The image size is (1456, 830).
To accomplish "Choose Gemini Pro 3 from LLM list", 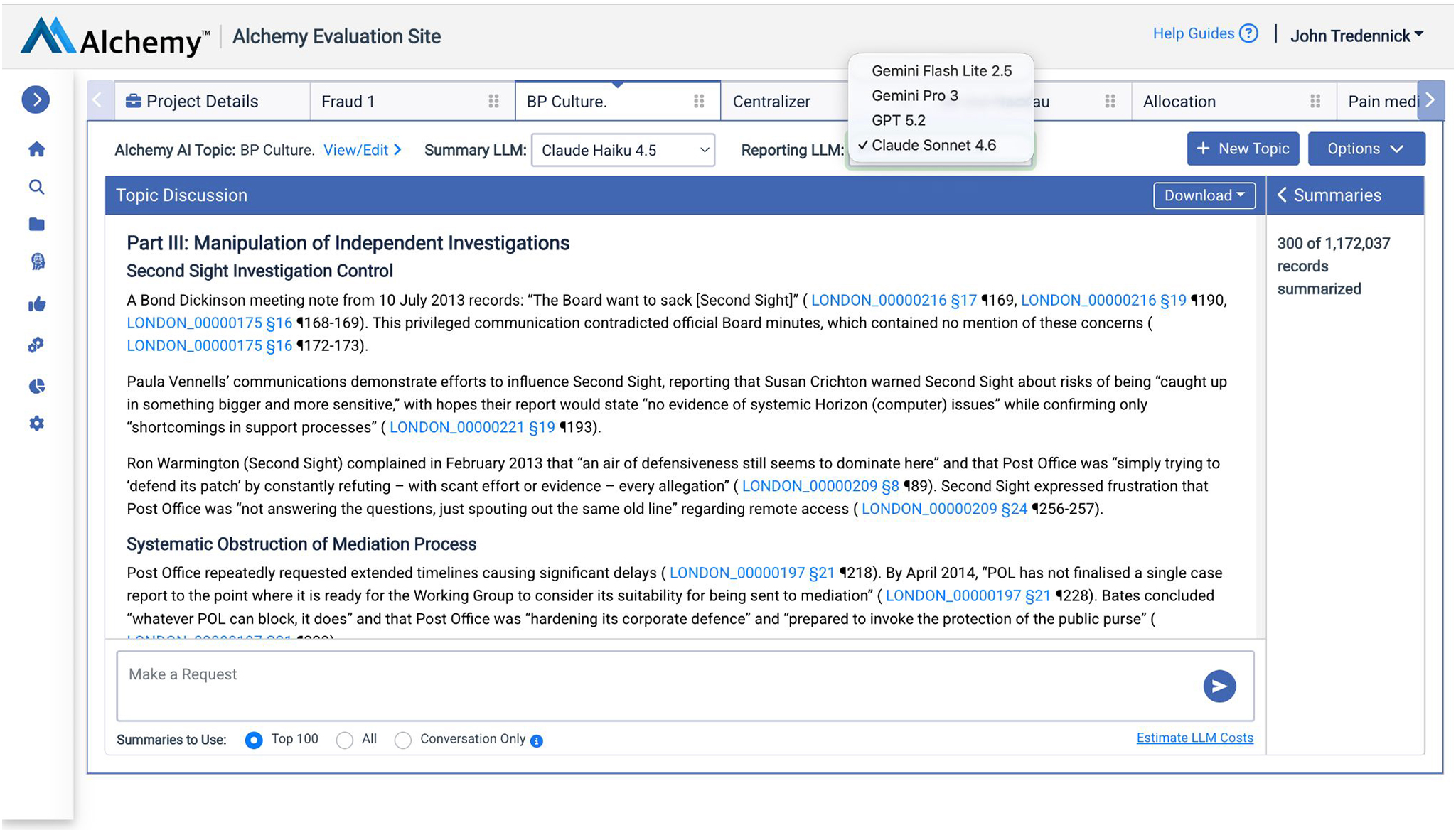I will point(914,95).
